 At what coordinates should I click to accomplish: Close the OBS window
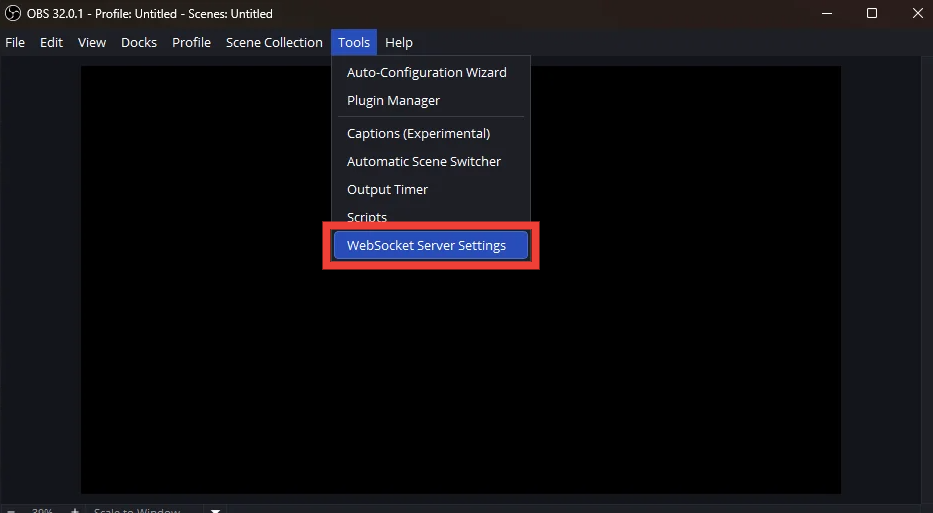tap(918, 13)
